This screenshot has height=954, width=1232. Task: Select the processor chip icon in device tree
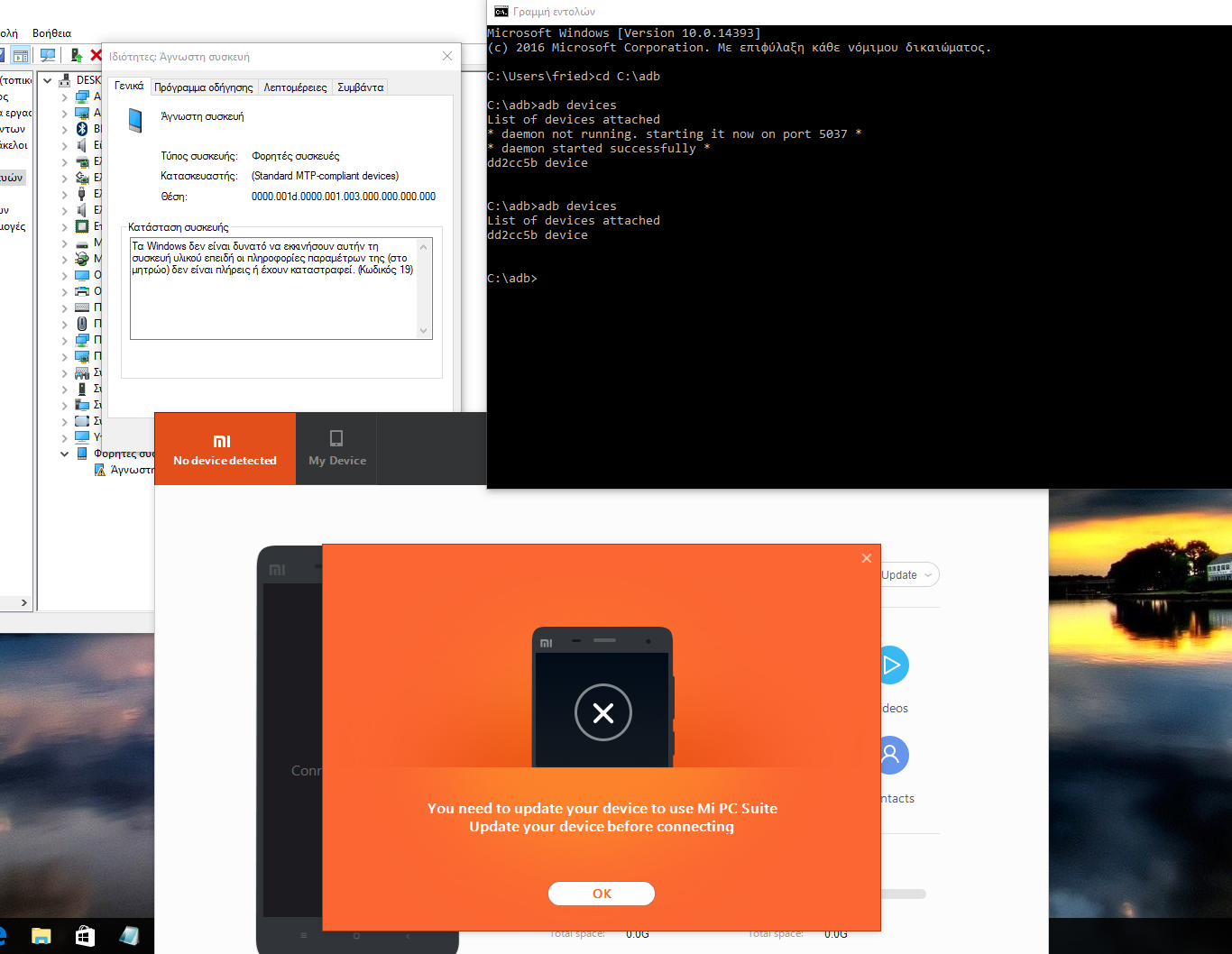click(x=82, y=226)
